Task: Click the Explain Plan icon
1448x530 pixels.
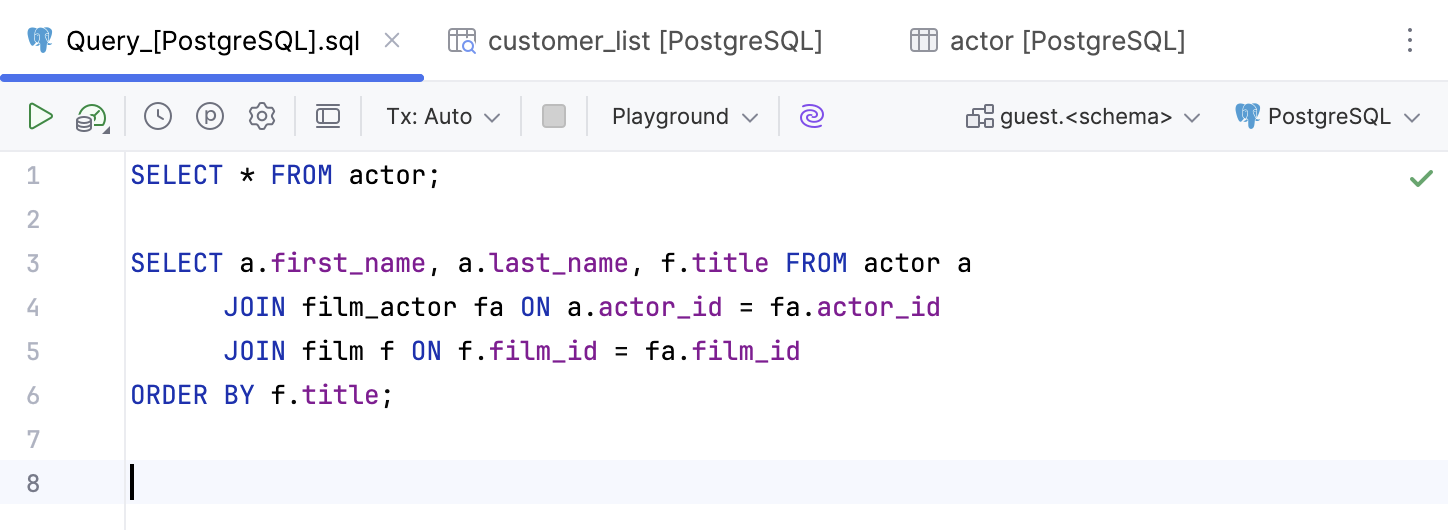Action: [92, 118]
